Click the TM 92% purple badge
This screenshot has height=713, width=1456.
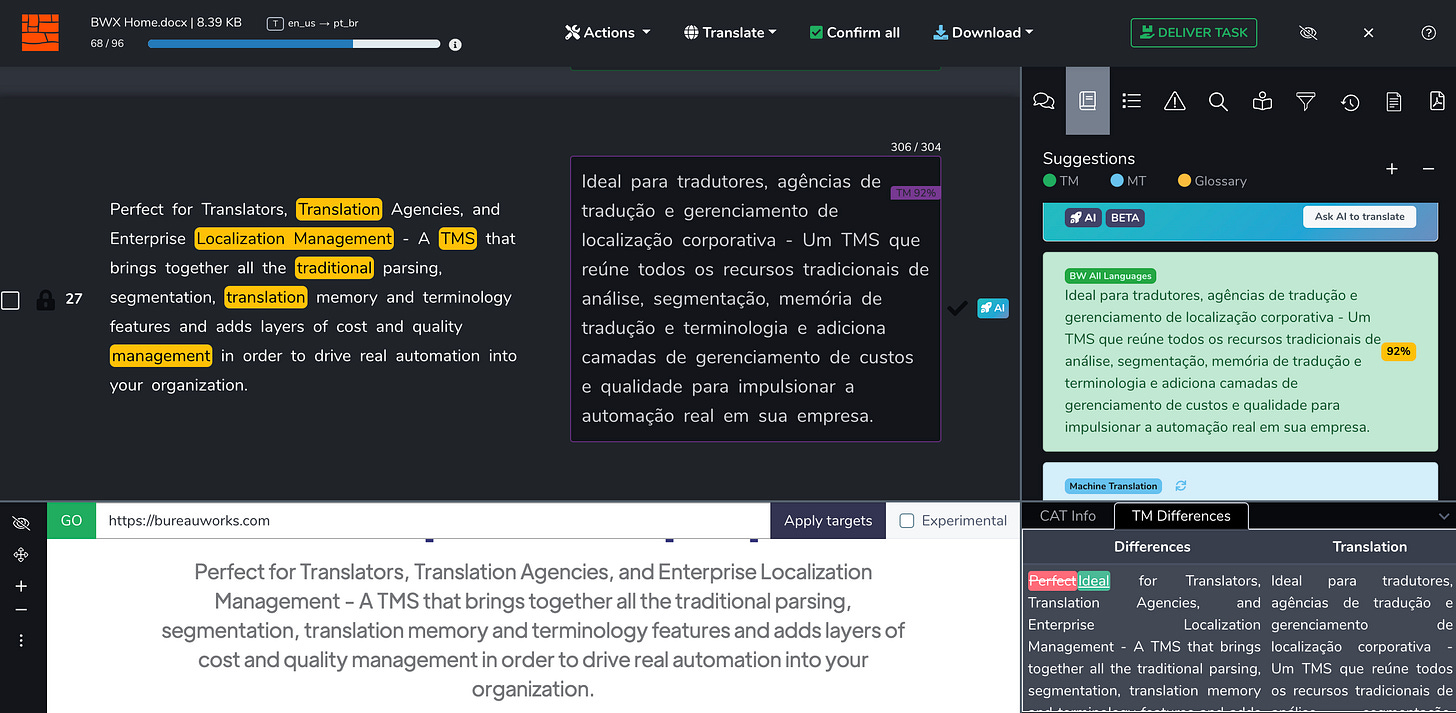point(916,193)
